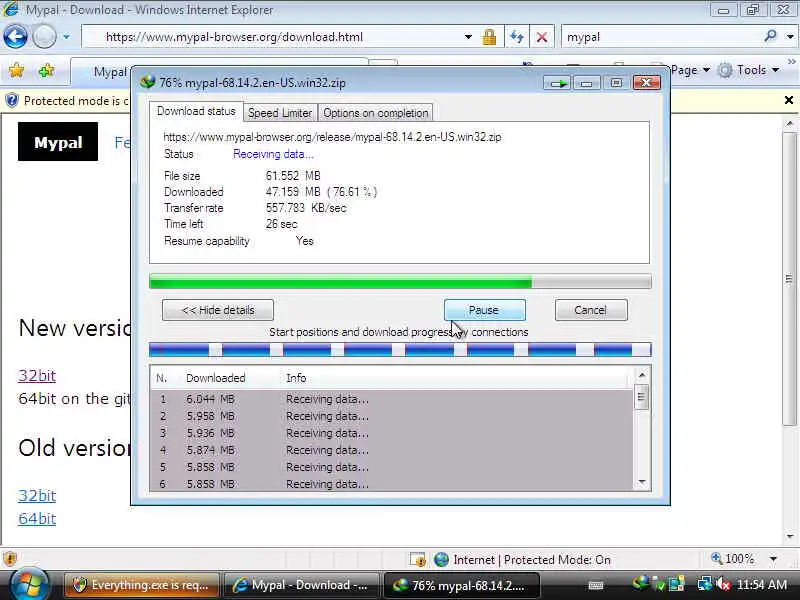Close the Protected mode information bar
Image resolution: width=800 pixels, height=600 pixels.
[x=789, y=100]
